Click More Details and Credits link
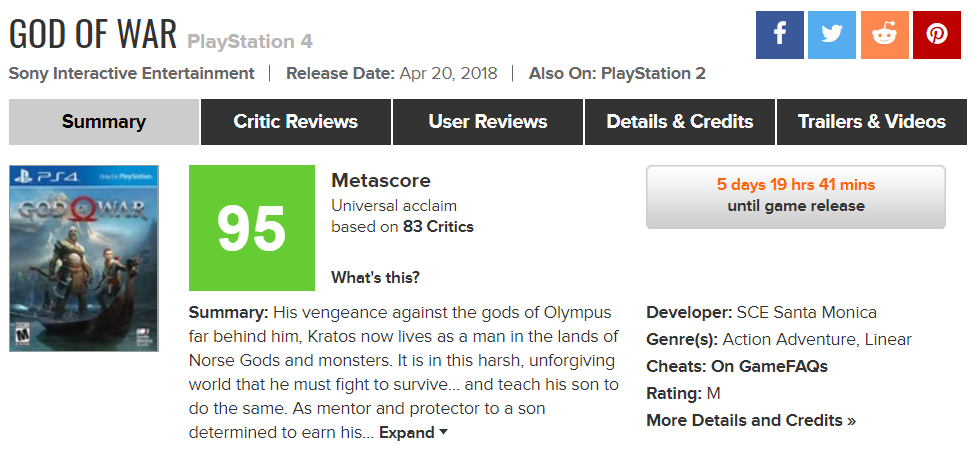The height and width of the screenshot is (449, 976). [x=751, y=420]
